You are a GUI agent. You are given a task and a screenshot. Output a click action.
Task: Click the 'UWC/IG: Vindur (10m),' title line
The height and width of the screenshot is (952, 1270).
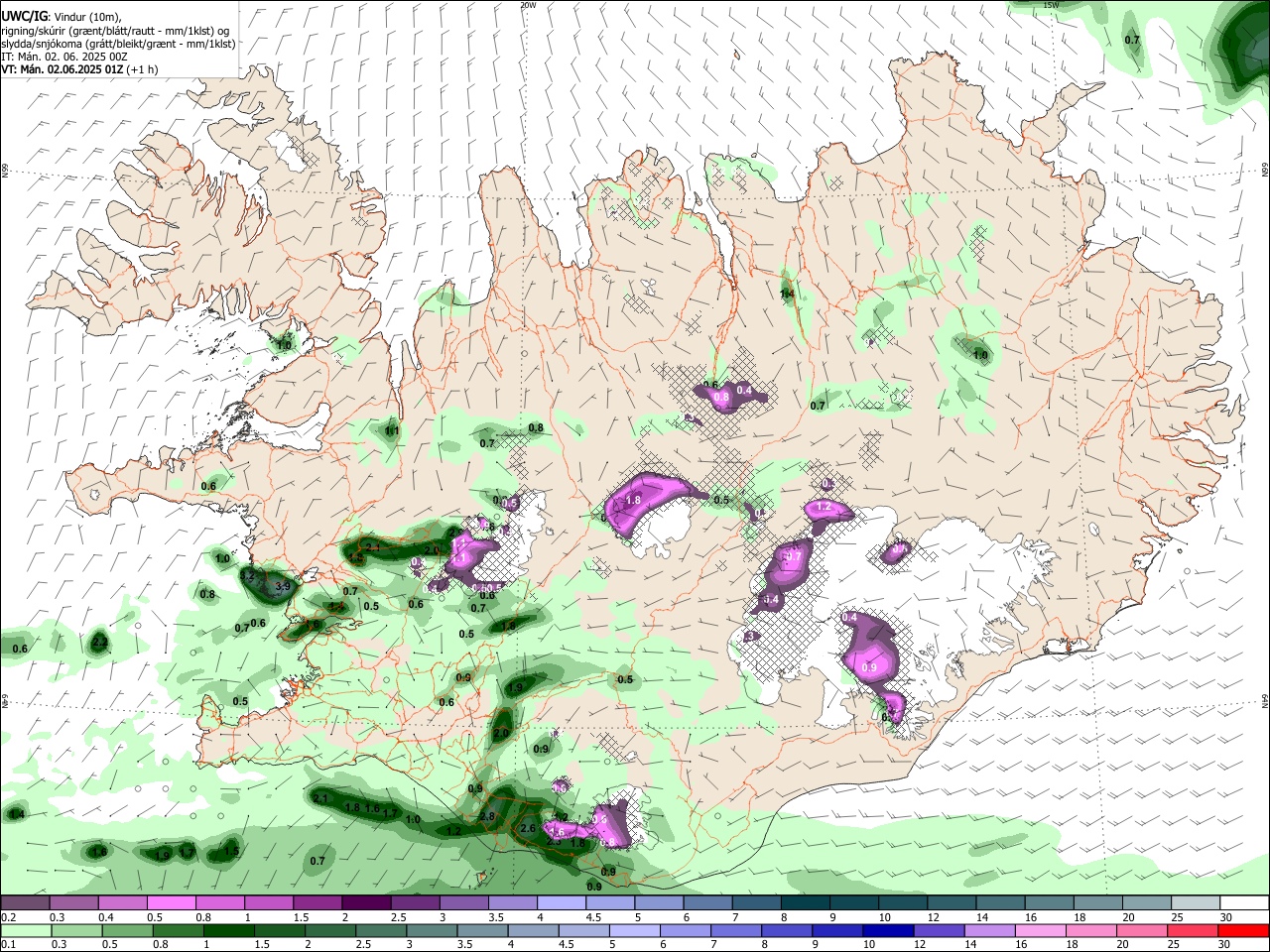coord(62,17)
